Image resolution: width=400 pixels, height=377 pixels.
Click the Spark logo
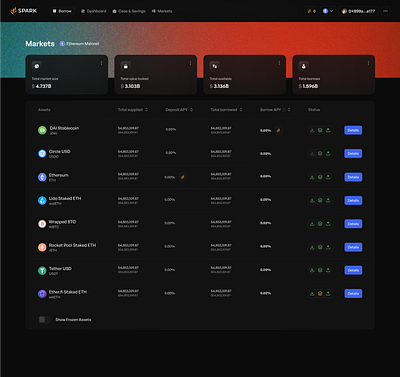coord(24,11)
